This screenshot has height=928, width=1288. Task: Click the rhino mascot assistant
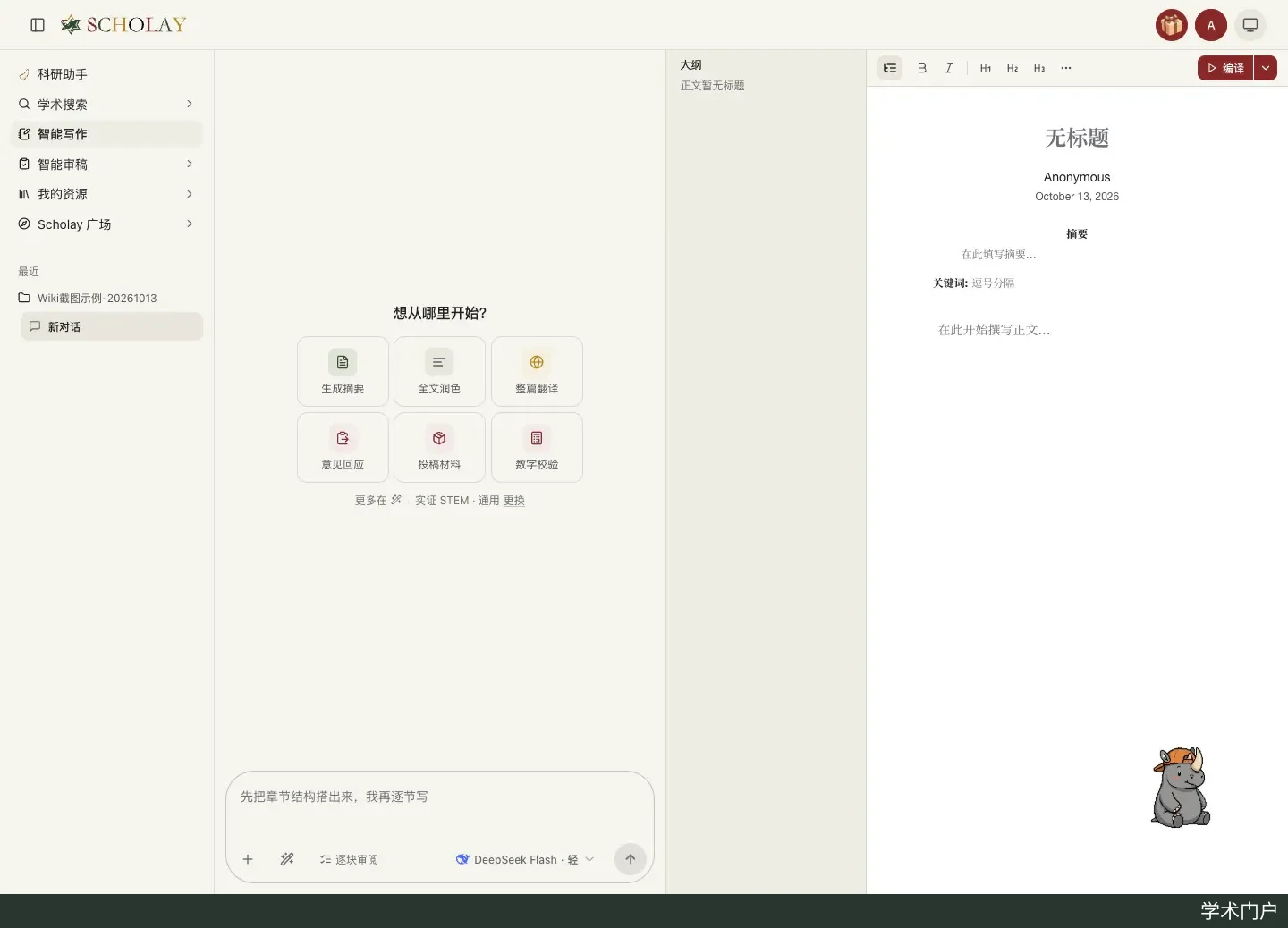pos(1181,787)
